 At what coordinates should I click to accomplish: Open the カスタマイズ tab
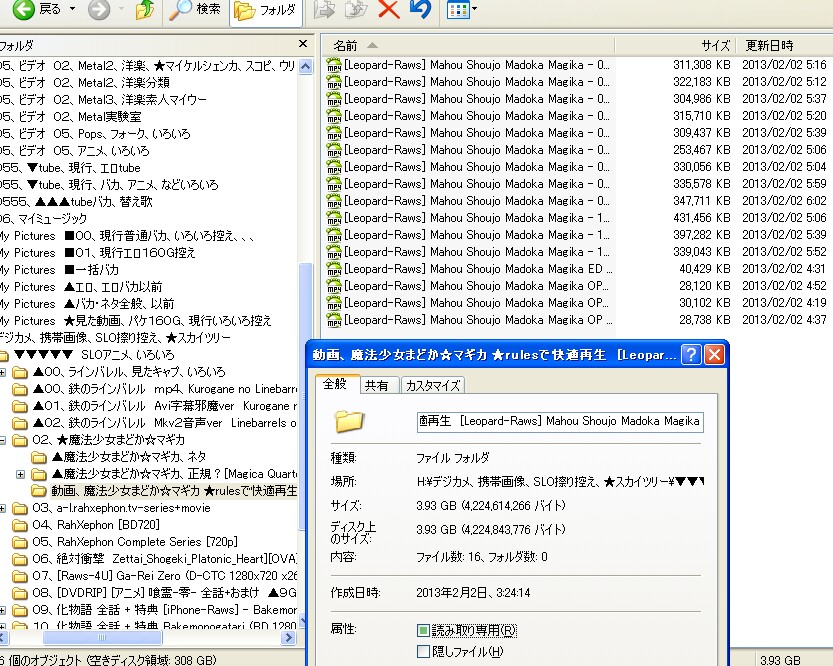[432, 386]
